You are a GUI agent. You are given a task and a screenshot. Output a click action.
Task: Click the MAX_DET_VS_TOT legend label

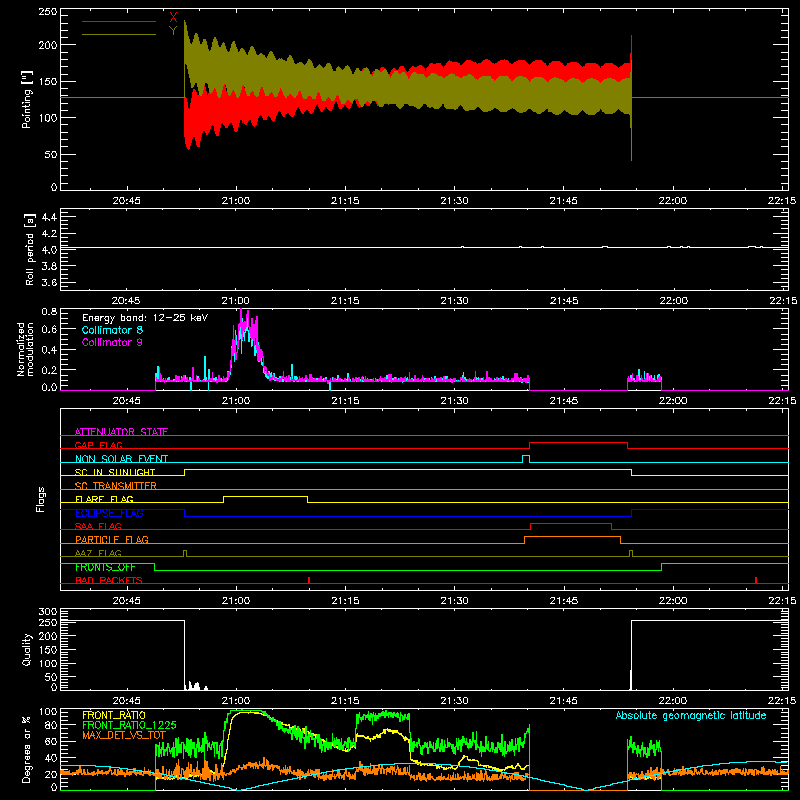pyautogui.click(x=124, y=735)
